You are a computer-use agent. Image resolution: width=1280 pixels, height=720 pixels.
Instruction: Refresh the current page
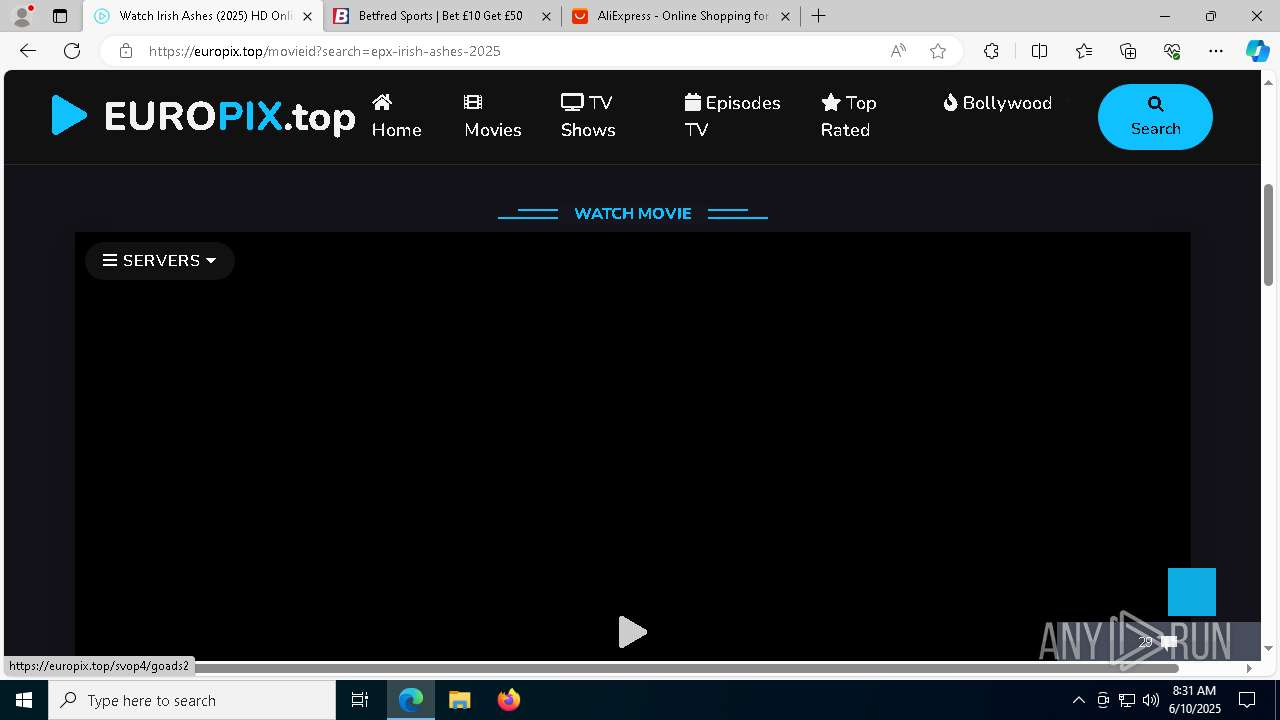click(72, 51)
